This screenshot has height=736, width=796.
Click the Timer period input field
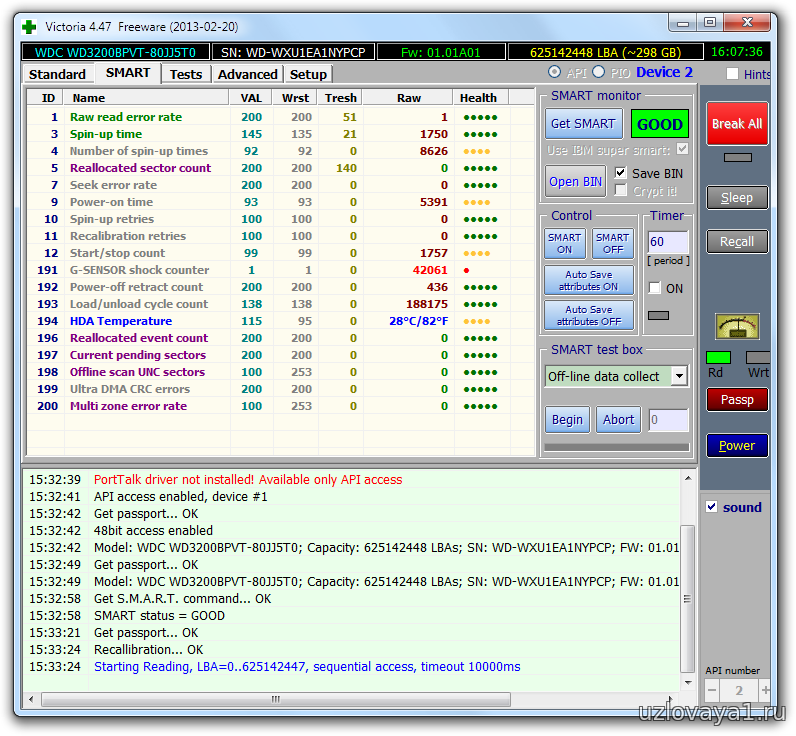click(x=668, y=242)
